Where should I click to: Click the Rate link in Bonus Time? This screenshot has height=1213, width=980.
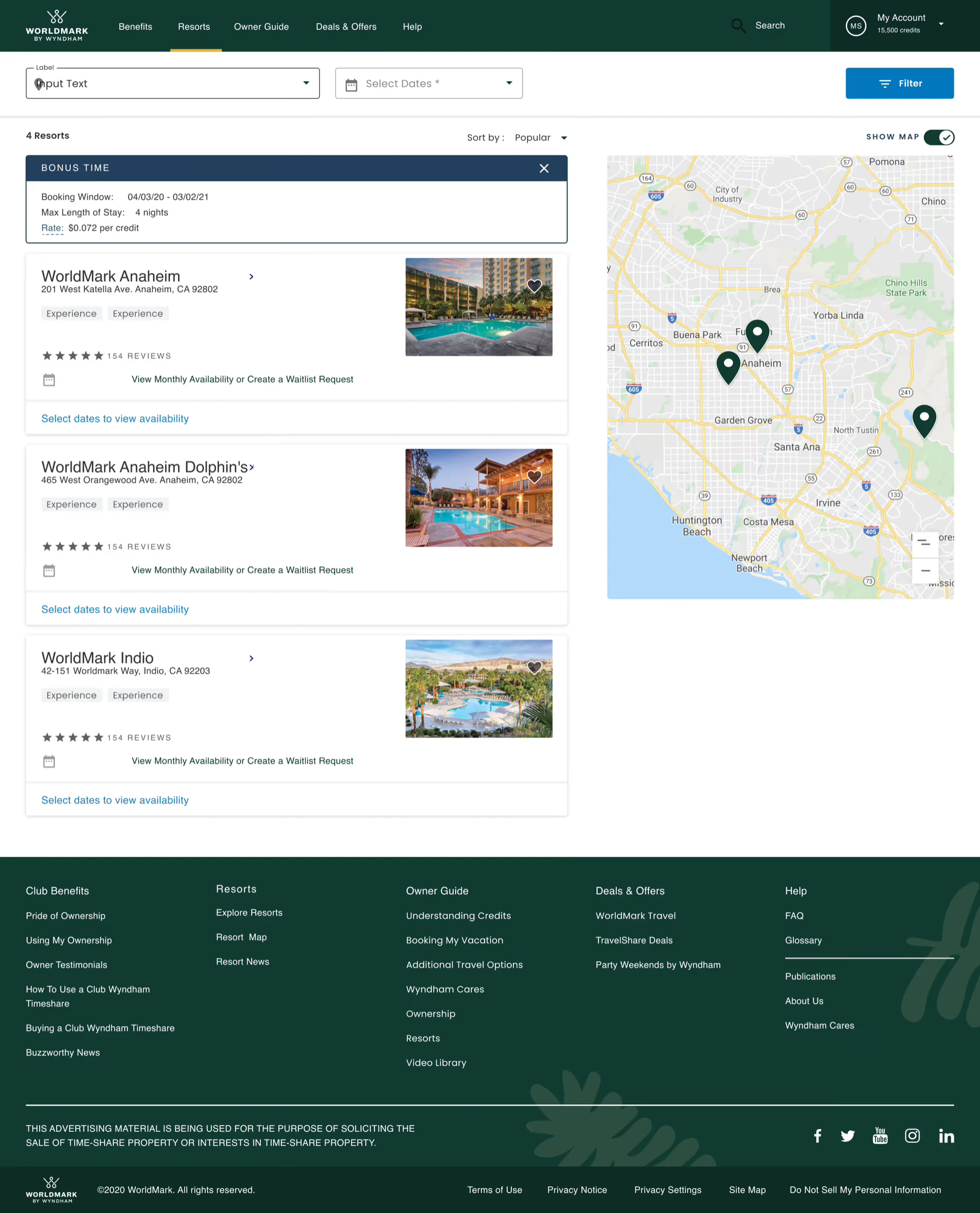[52, 228]
